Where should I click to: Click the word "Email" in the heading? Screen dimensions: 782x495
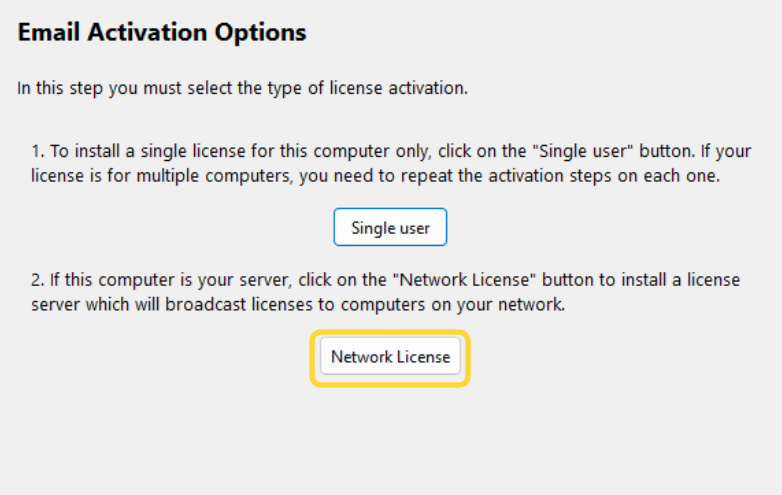point(50,33)
